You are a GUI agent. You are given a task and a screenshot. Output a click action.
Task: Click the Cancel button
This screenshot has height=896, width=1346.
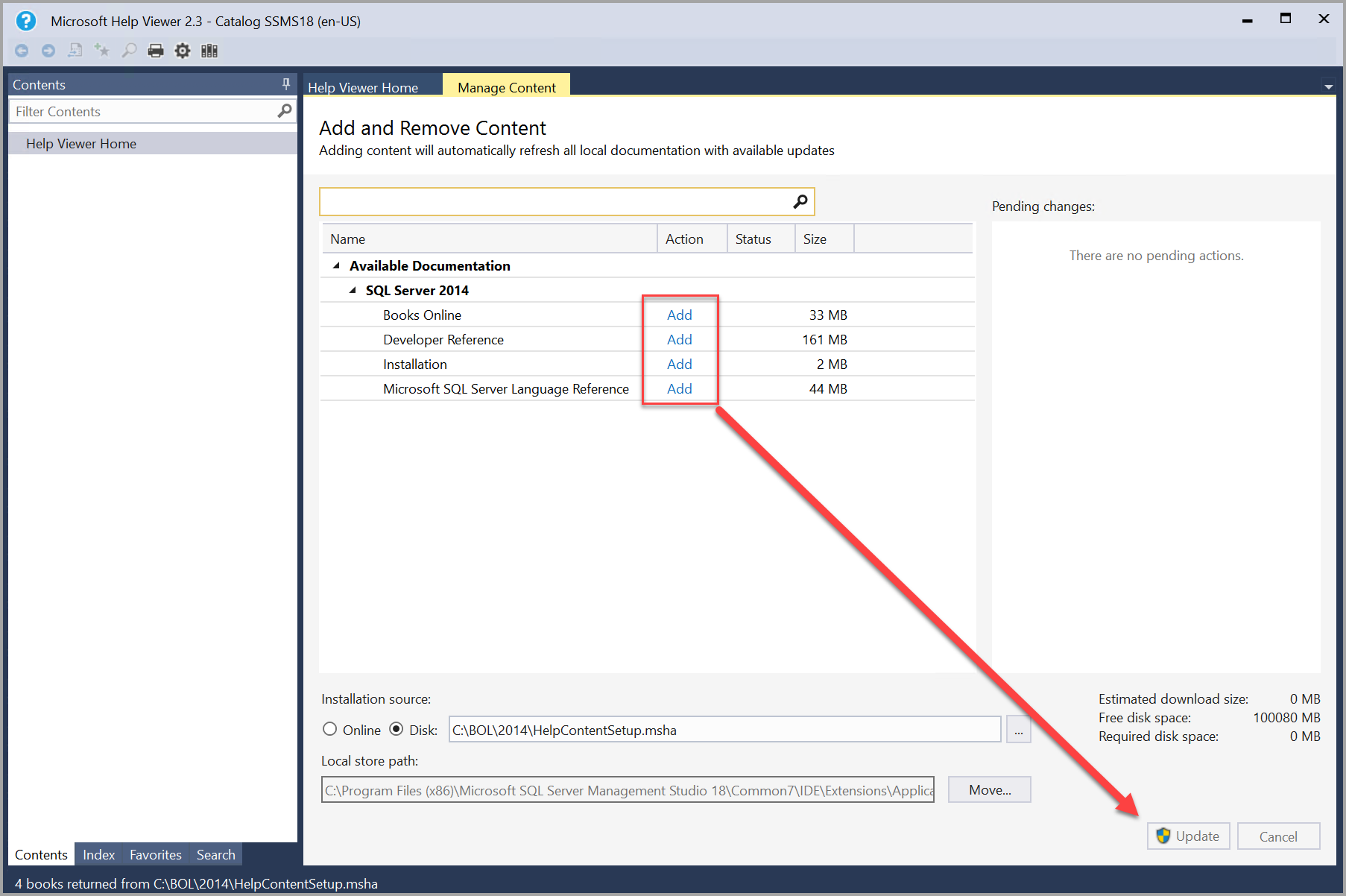coord(1278,836)
